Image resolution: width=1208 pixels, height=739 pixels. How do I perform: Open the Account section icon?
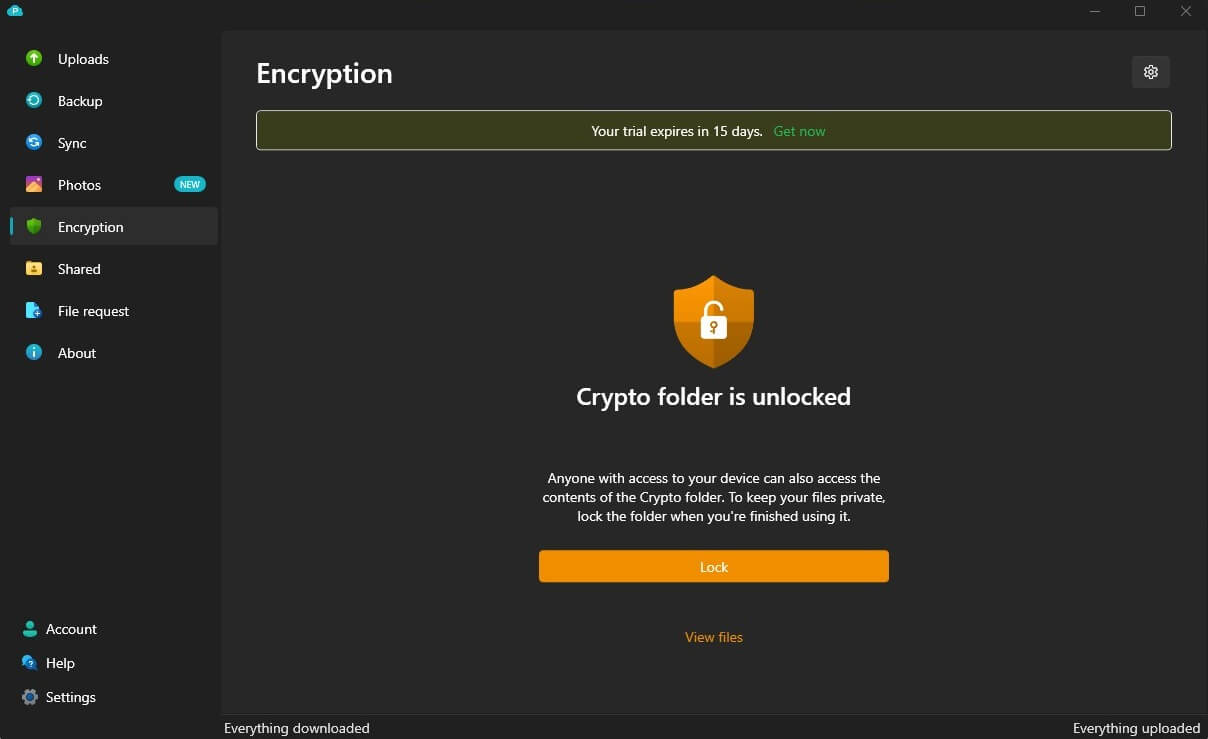(29, 629)
